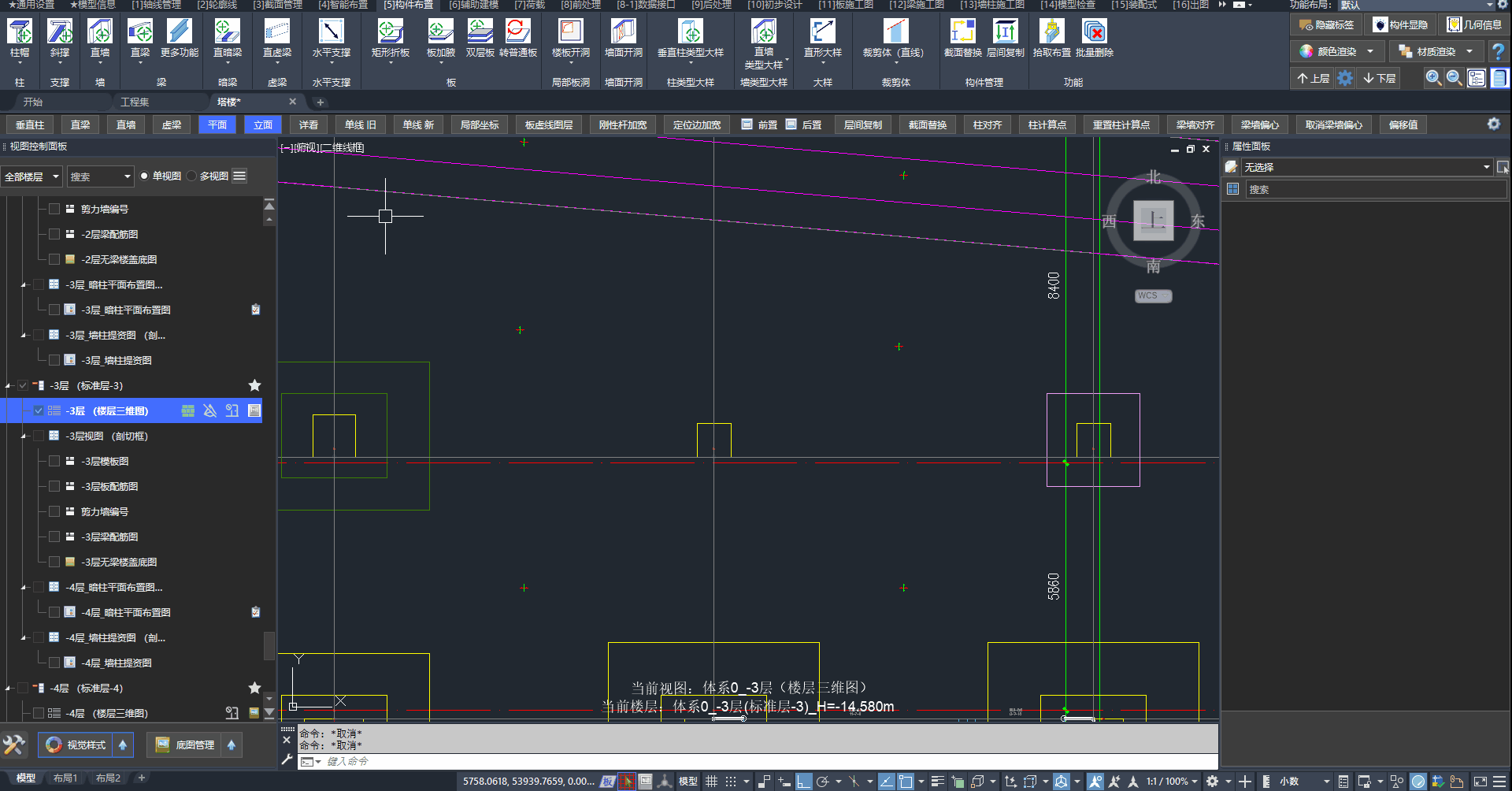The height and width of the screenshot is (791, 1512).
Task: Open the 颜色渲染 dropdown arrow
Action: point(1370,51)
